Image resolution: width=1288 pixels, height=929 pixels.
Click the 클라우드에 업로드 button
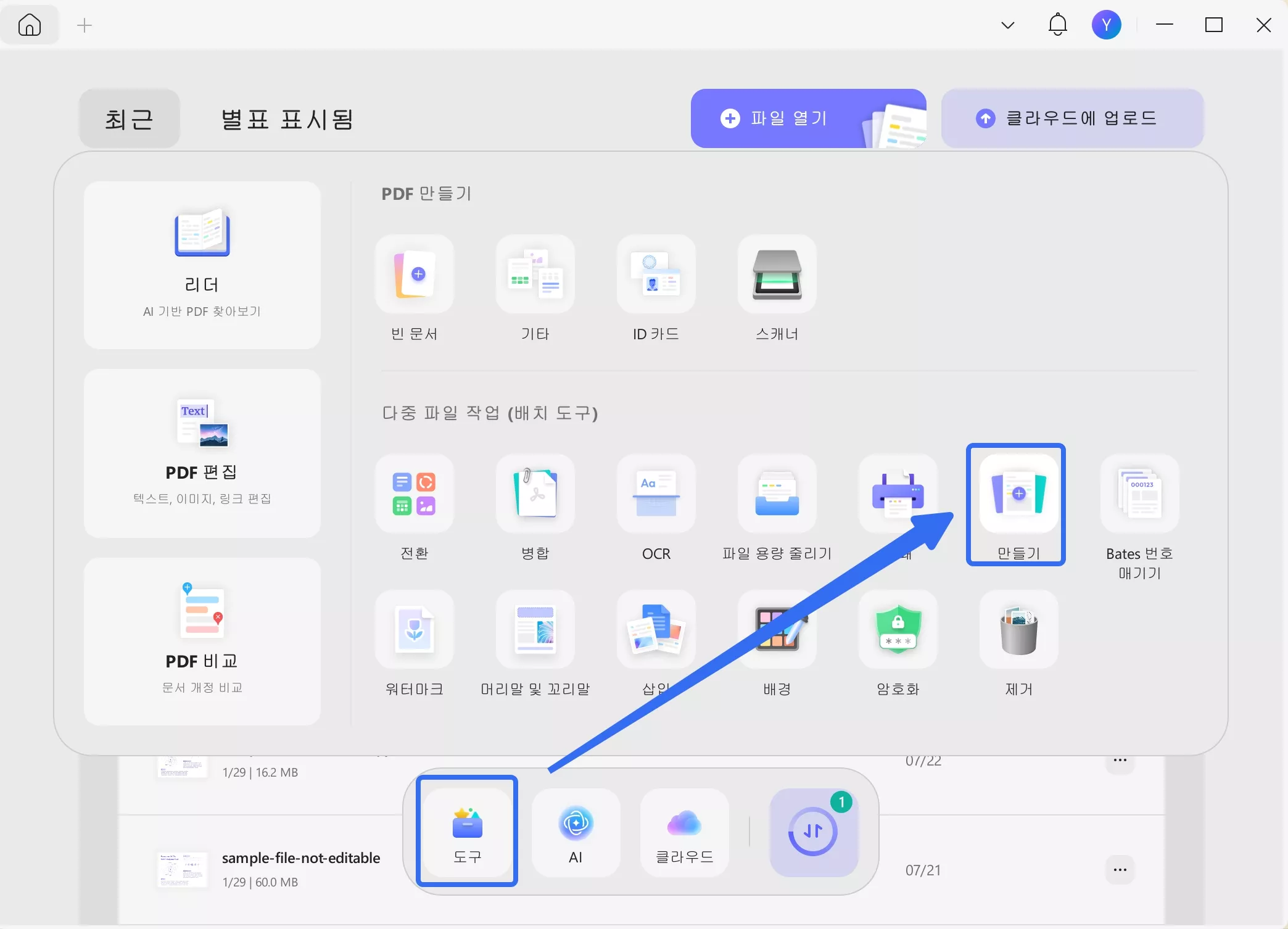[x=1072, y=118]
